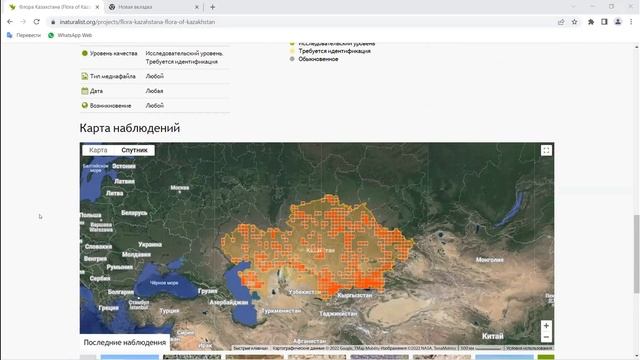Click the Чёрное море label on map

pyautogui.click(x=164, y=283)
